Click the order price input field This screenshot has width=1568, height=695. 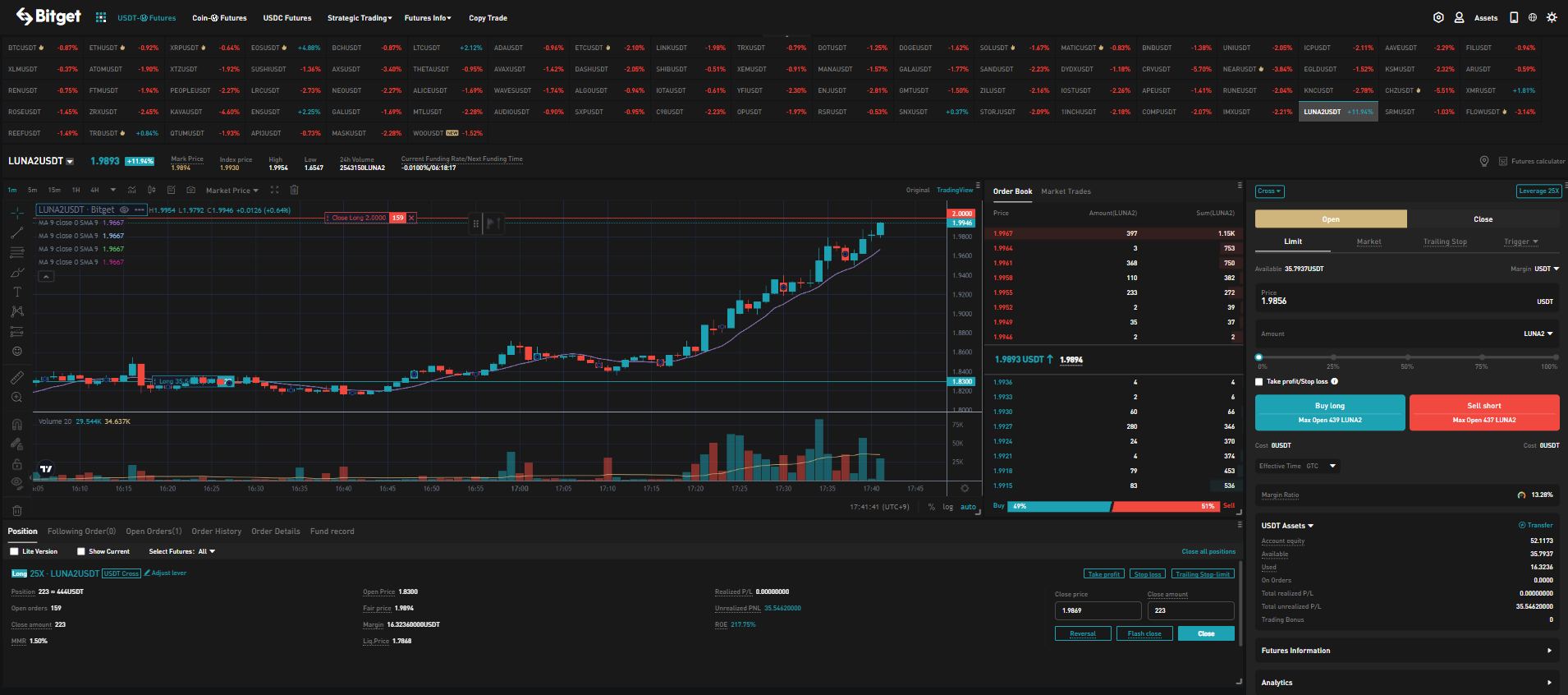tap(1407, 297)
